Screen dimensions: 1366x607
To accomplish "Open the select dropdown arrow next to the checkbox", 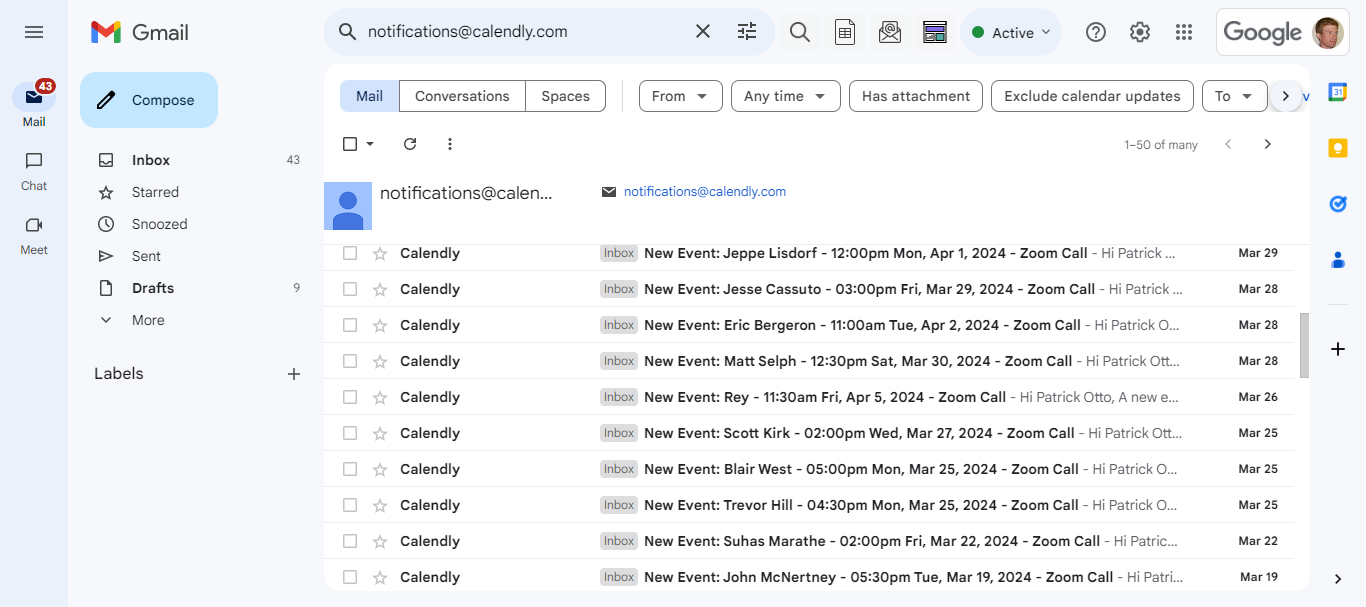I will click(x=370, y=144).
